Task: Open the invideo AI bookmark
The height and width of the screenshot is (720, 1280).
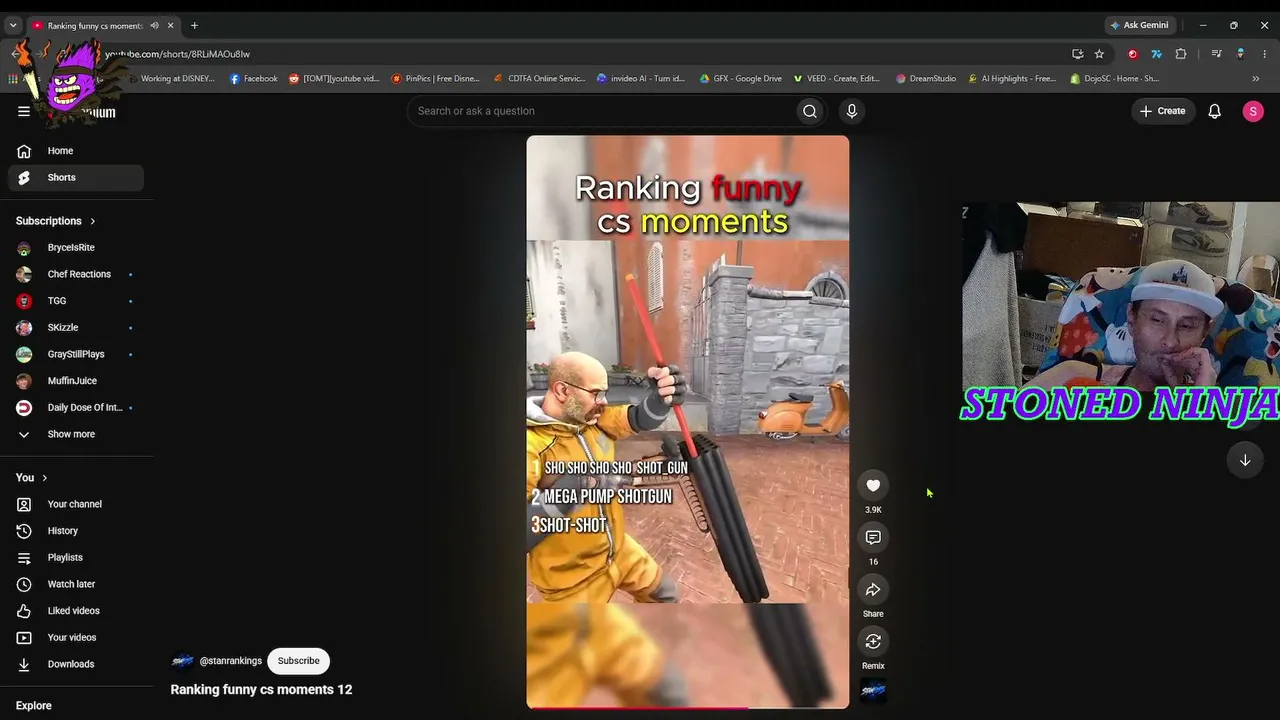Action: pyautogui.click(x=641, y=78)
